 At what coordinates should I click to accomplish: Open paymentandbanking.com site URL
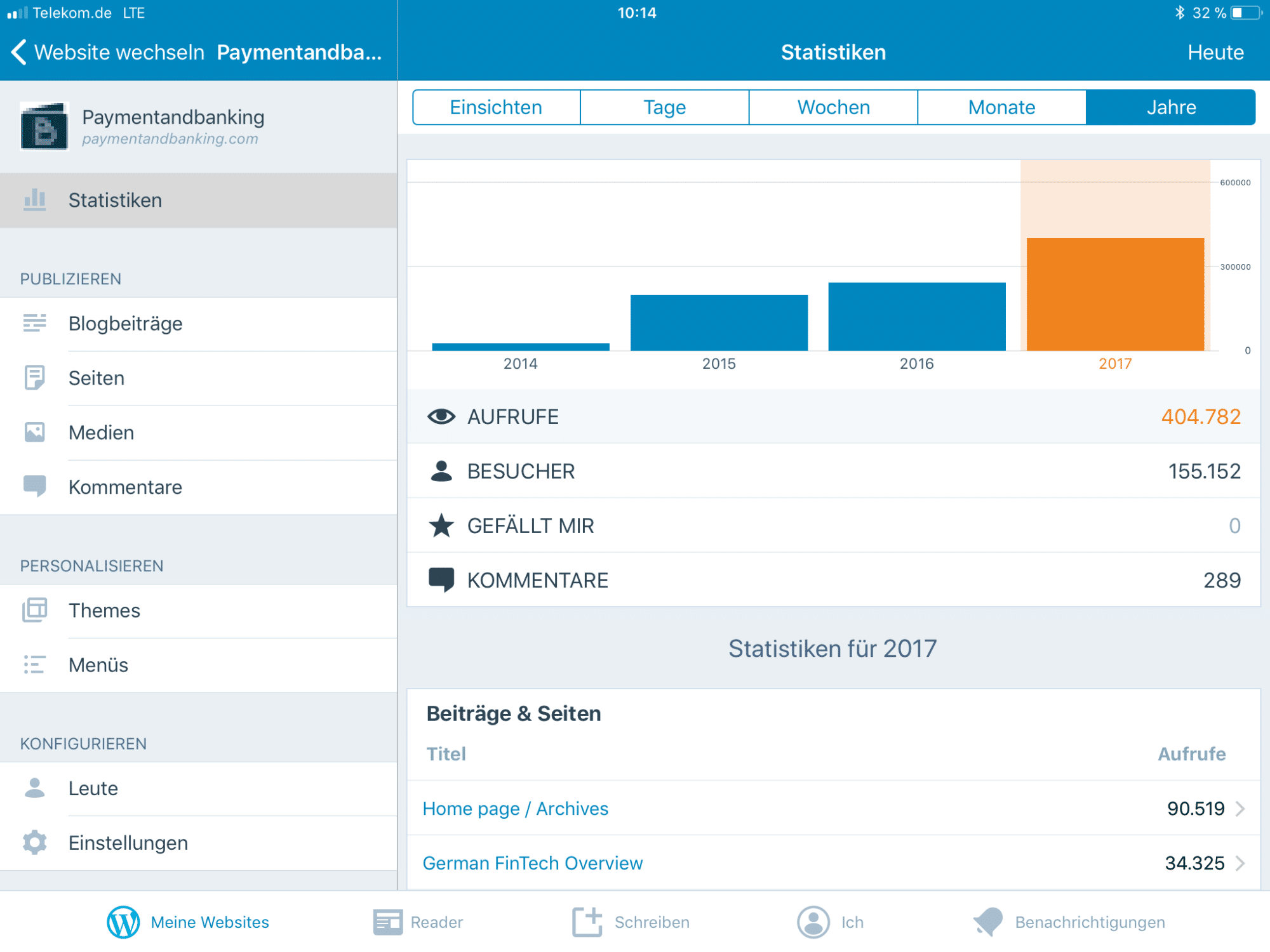170,139
